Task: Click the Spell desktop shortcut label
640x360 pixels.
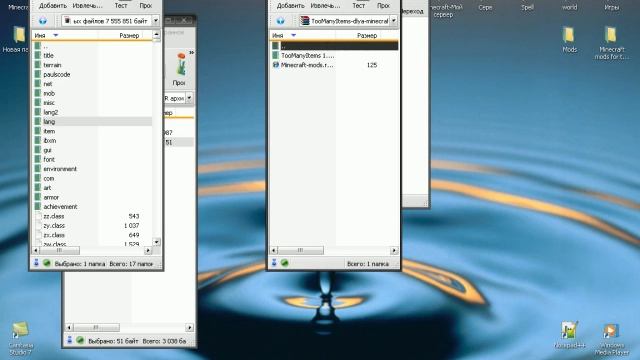Action: (x=527, y=7)
